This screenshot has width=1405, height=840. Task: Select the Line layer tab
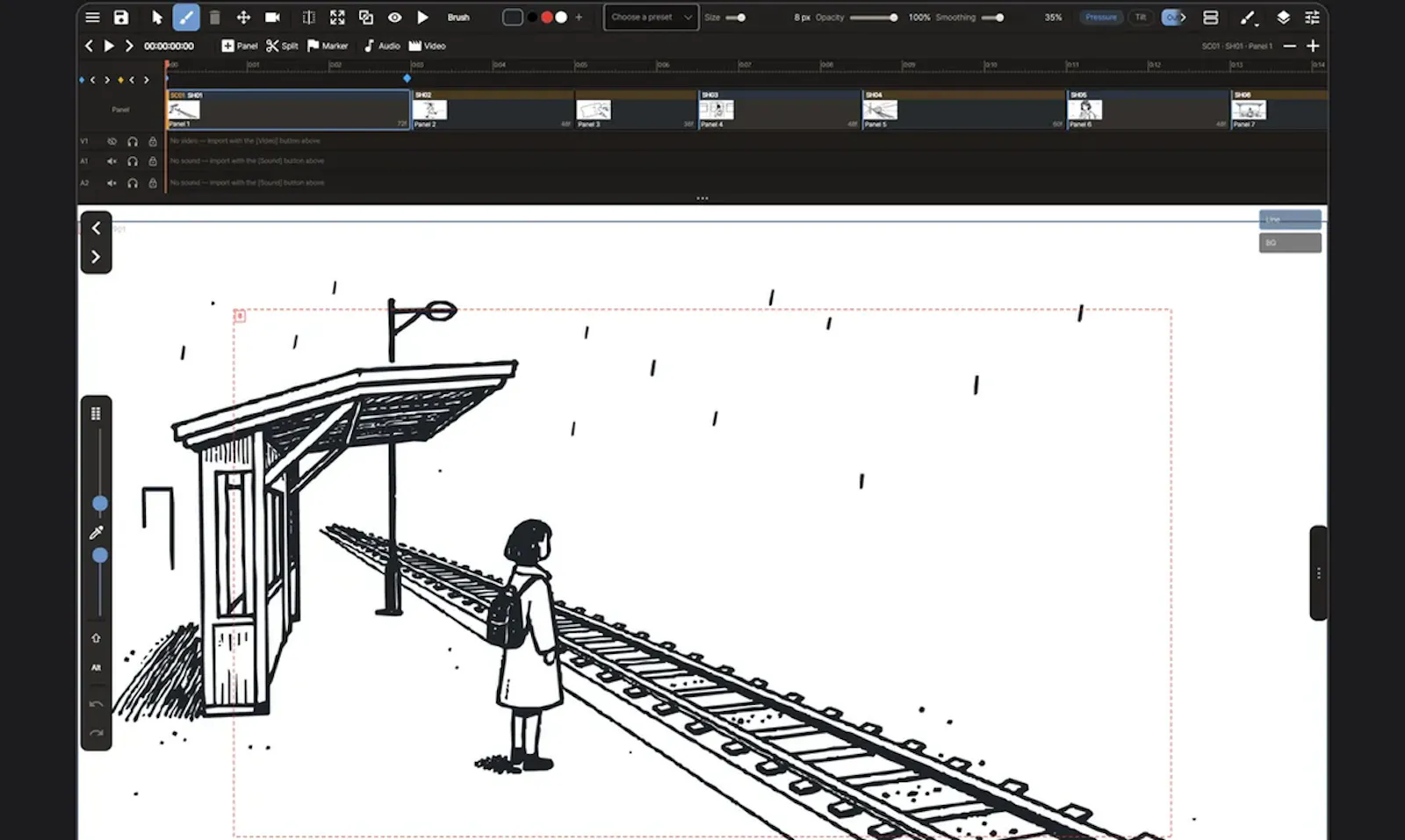click(x=1290, y=219)
